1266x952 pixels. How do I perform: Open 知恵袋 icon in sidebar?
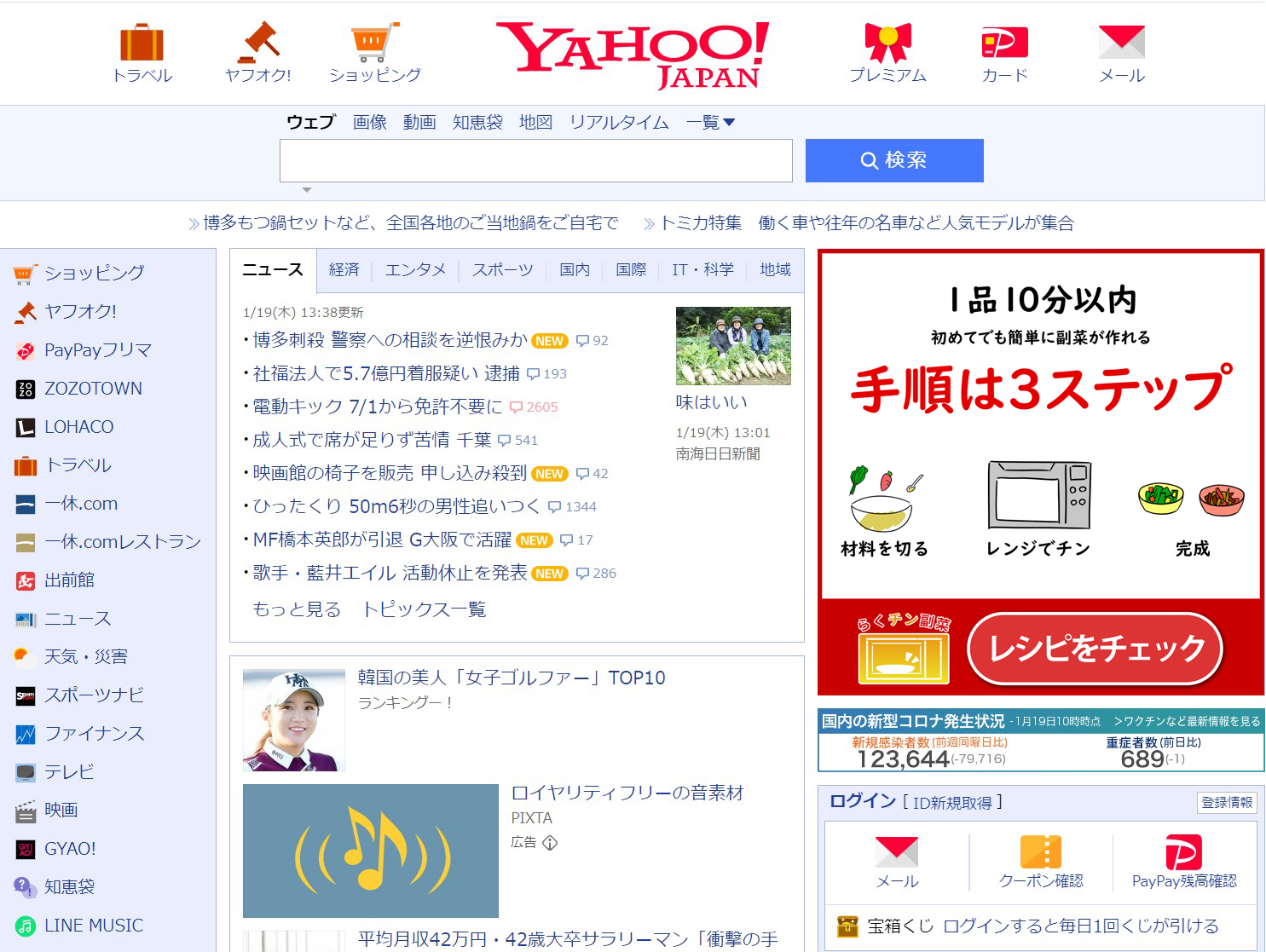click(x=24, y=887)
